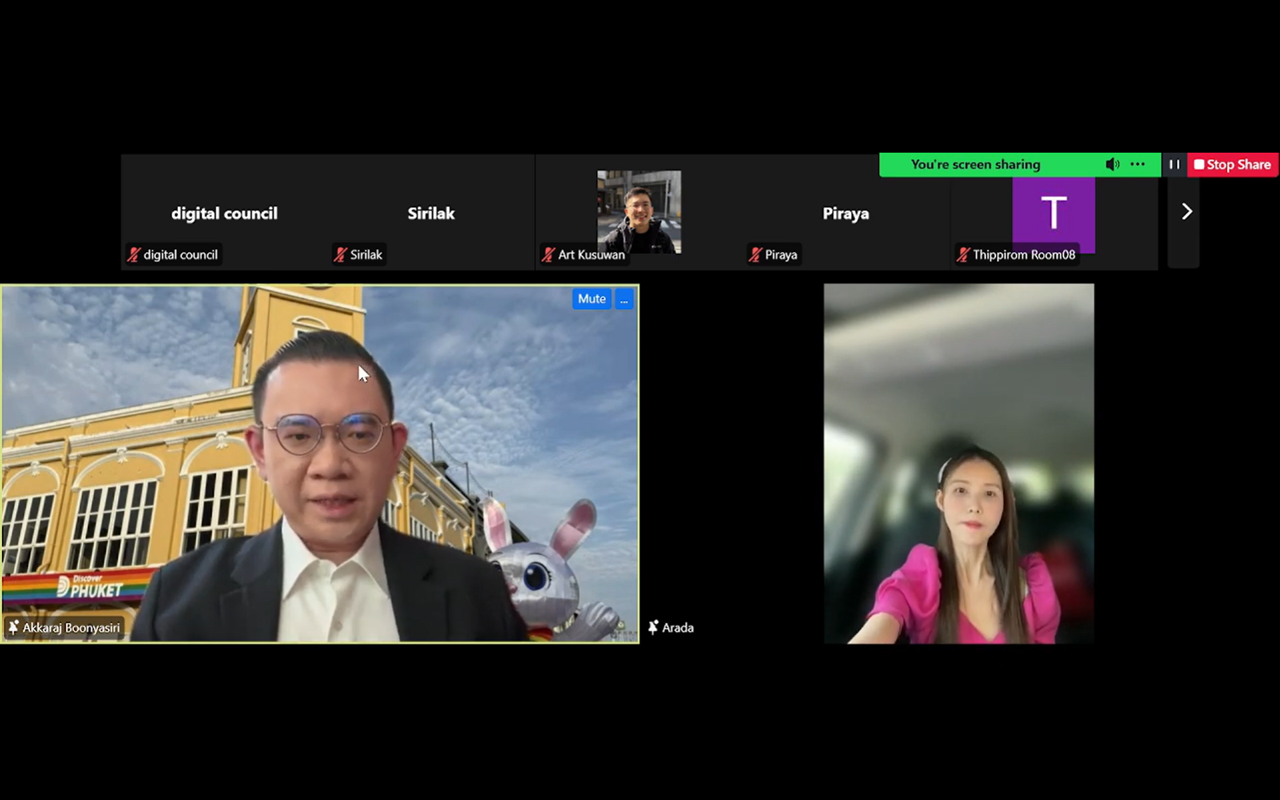Open more options on Akkaraj's video
This screenshot has width=1280, height=800.
(624, 299)
